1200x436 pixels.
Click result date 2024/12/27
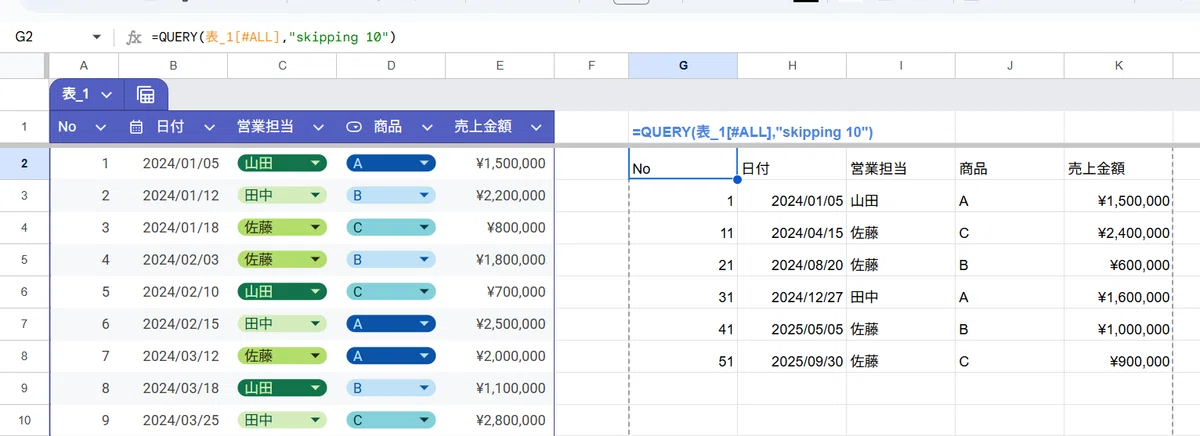pyautogui.click(x=808, y=298)
